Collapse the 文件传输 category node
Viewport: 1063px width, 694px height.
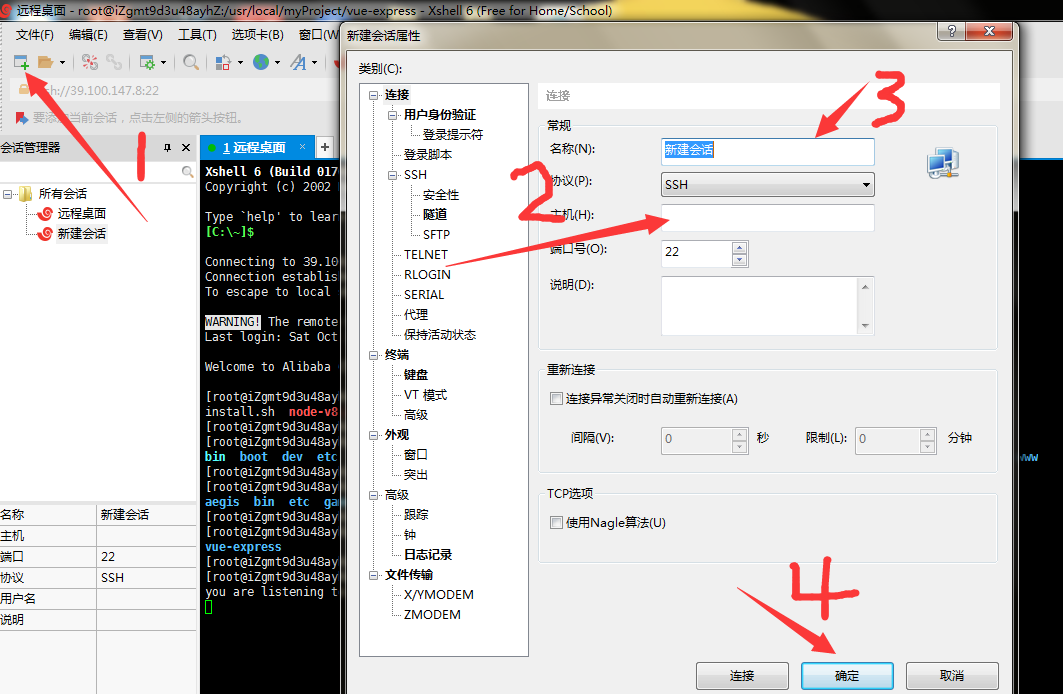374,575
